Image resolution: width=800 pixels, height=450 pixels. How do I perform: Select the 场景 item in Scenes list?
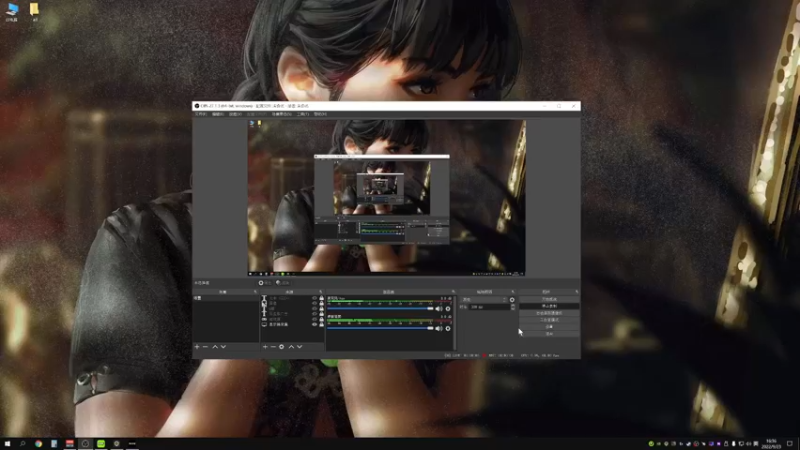[226, 298]
